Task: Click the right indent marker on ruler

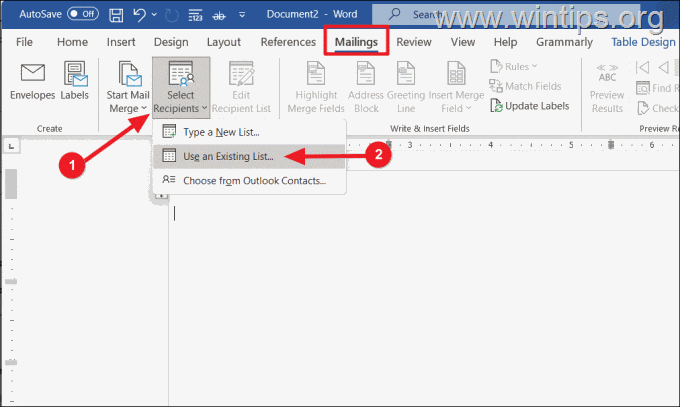Action: (611, 145)
